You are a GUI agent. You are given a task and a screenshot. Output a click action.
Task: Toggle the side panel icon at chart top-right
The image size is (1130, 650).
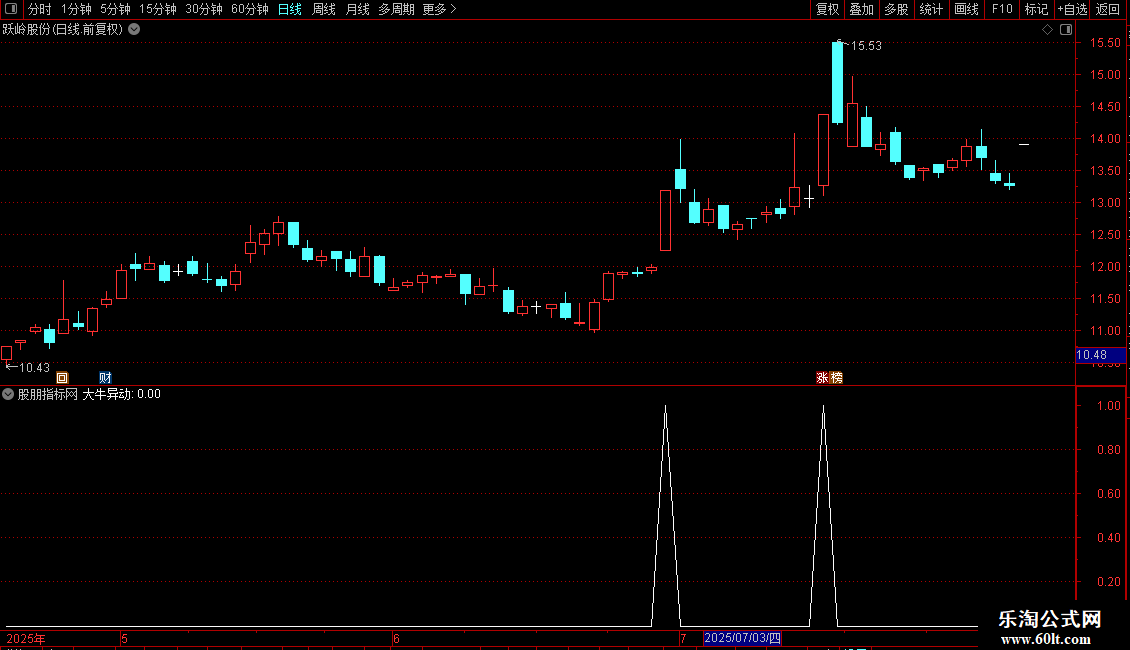(1066, 30)
